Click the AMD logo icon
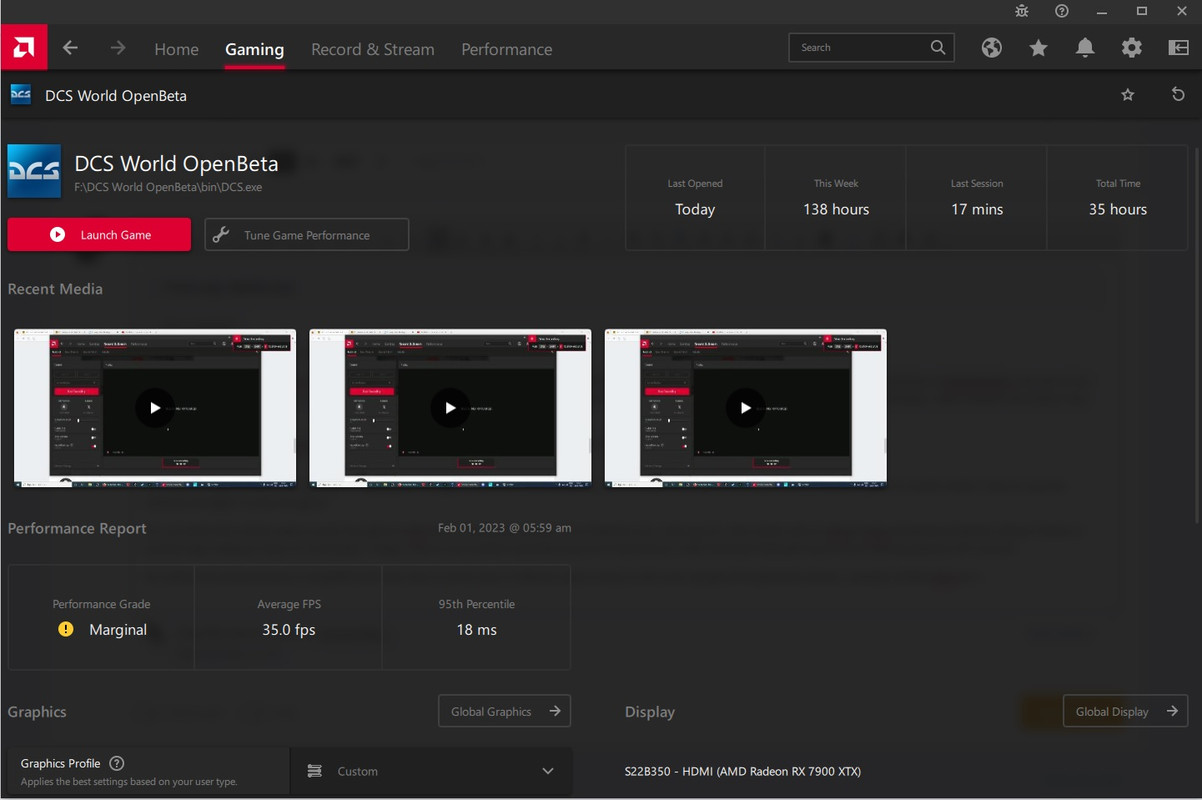This screenshot has width=1202, height=800. 23,47
